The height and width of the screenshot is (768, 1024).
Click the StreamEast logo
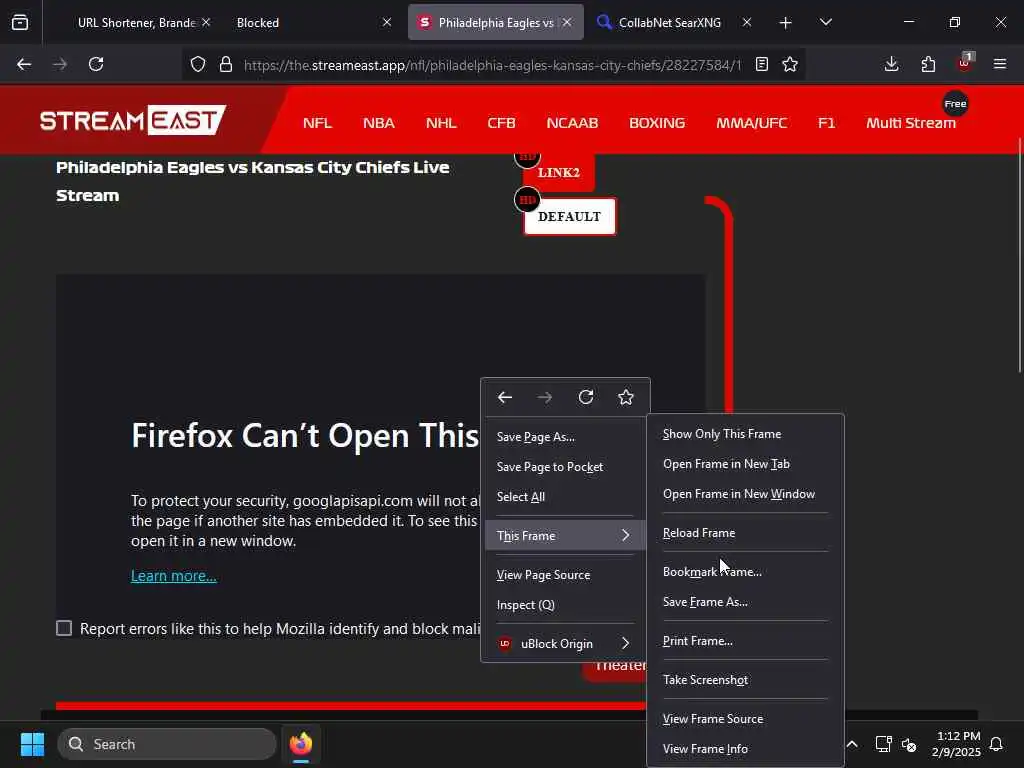click(x=133, y=120)
